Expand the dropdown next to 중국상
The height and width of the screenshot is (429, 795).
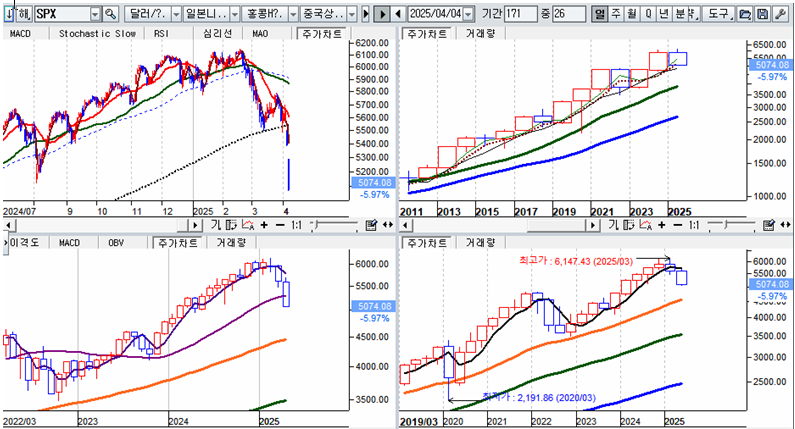352,14
